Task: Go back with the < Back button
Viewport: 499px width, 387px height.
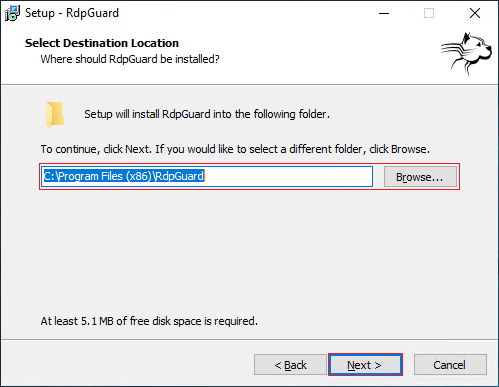Action: (x=290, y=365)
